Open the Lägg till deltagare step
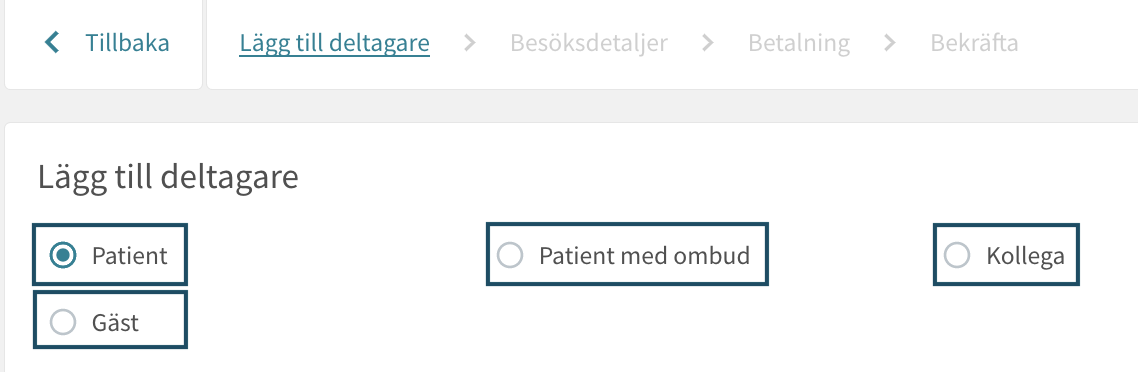 335,44
